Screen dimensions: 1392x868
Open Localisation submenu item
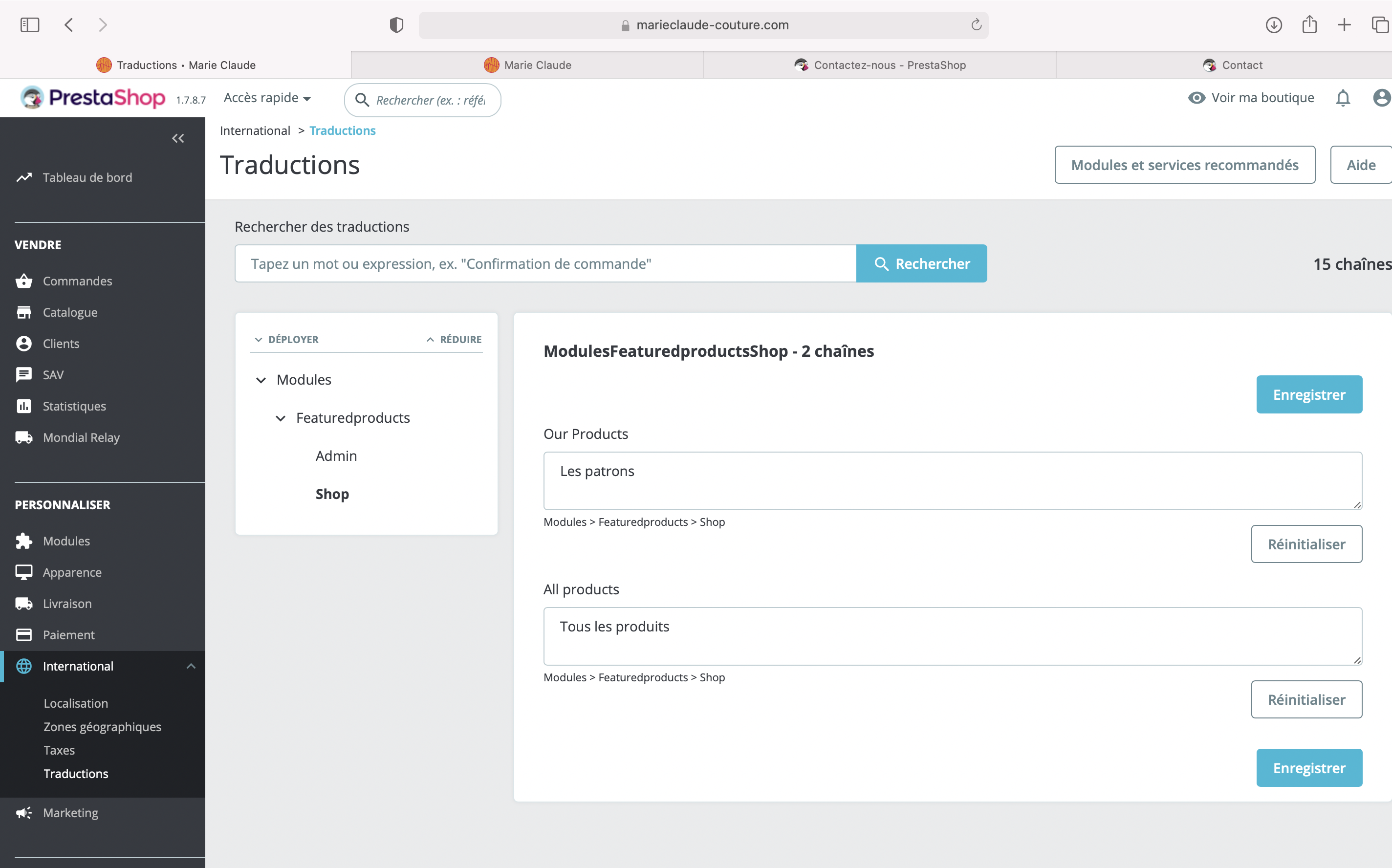[76, 703]
